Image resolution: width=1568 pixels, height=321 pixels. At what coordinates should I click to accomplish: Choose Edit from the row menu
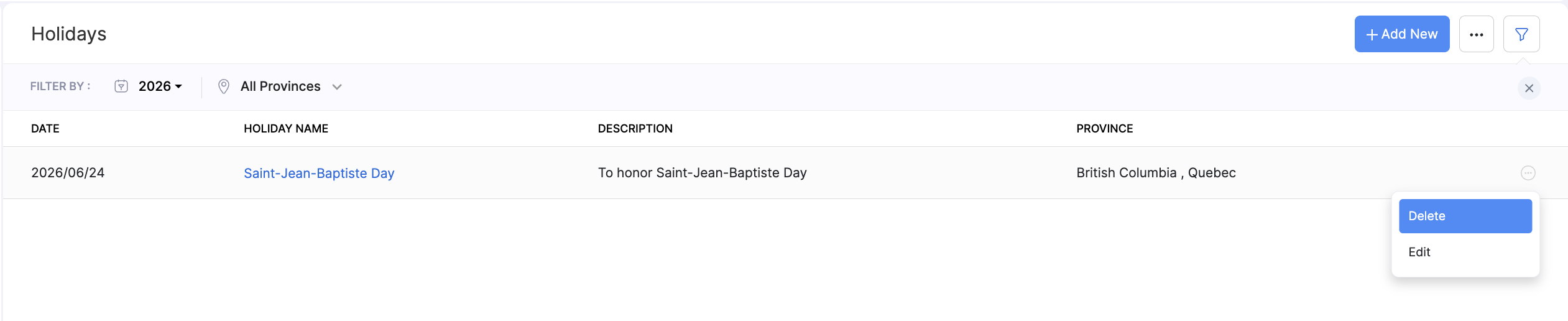click(1419, 252)
